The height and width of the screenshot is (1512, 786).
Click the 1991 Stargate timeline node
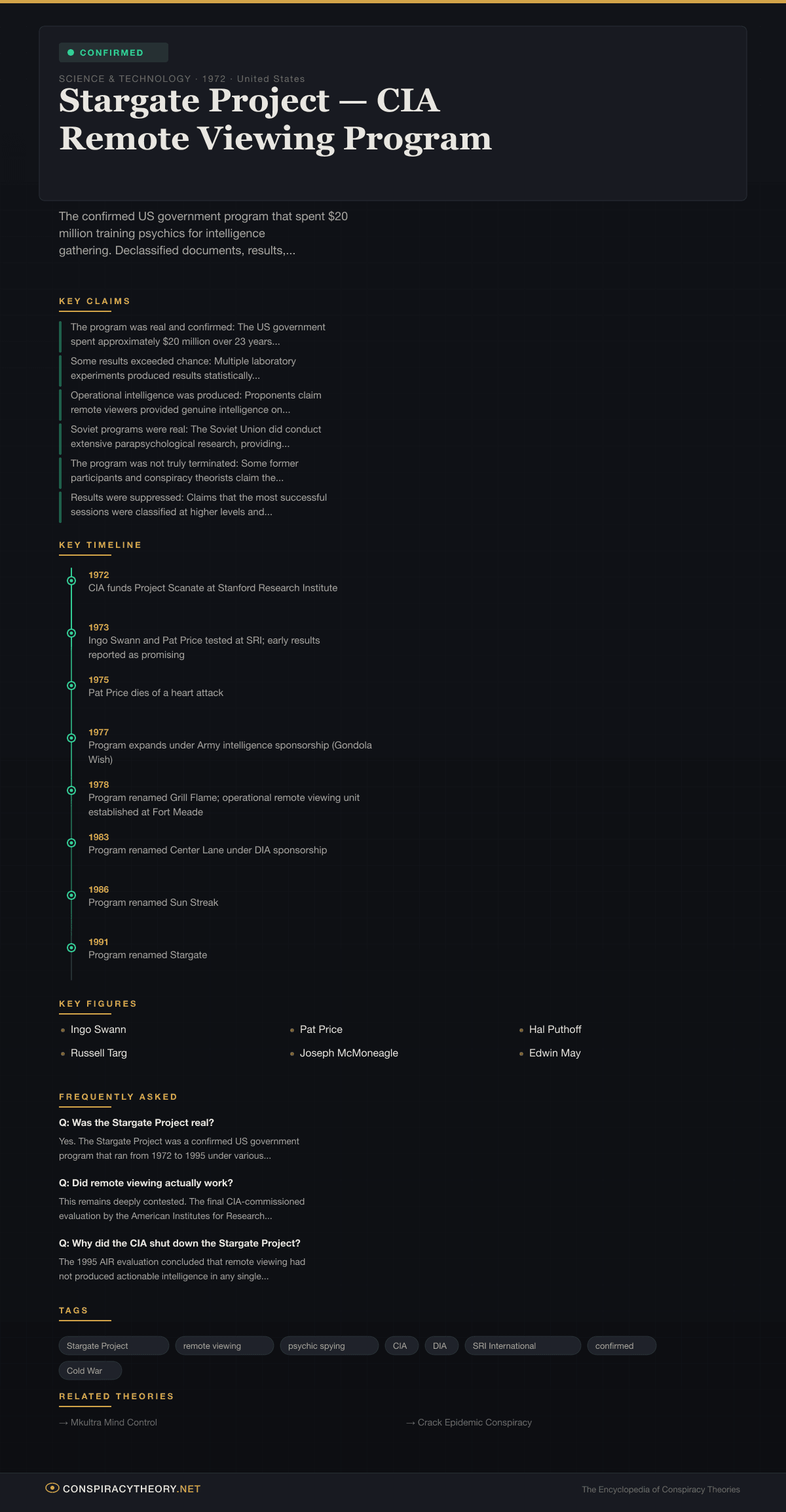[71, 948]
